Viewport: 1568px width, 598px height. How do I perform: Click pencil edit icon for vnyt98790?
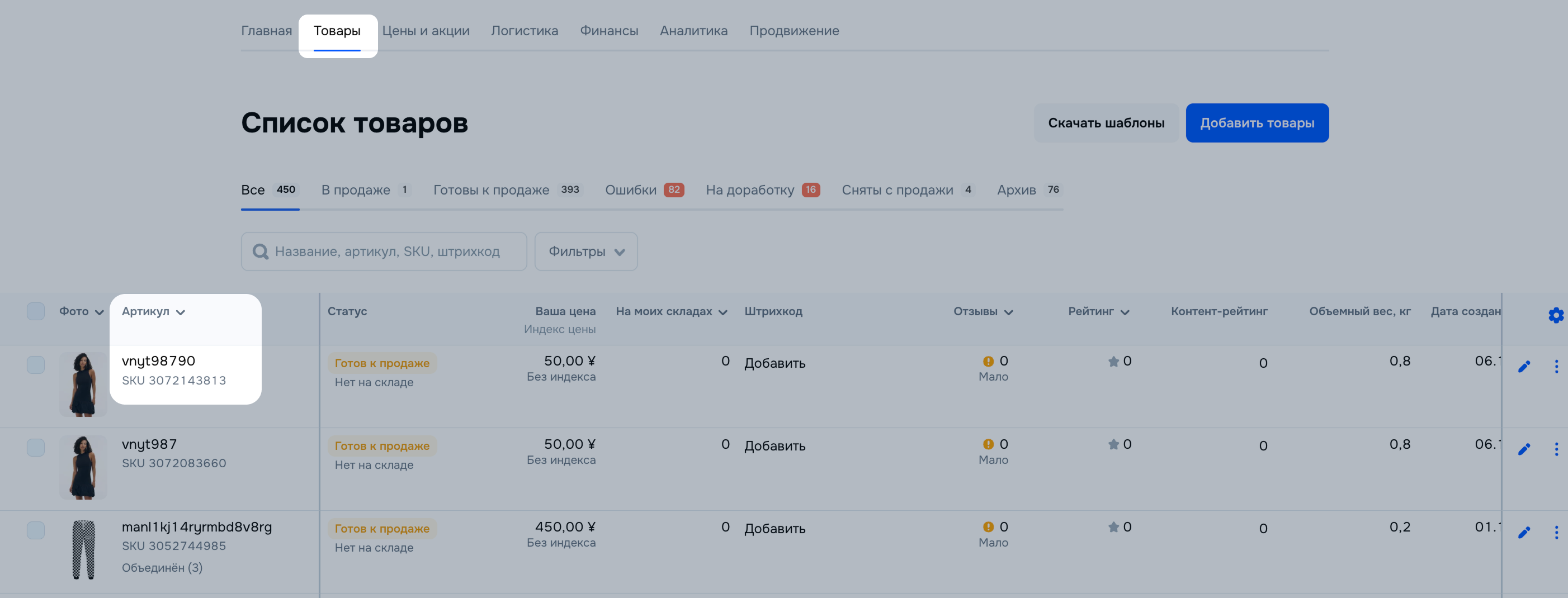[1524, 366]
